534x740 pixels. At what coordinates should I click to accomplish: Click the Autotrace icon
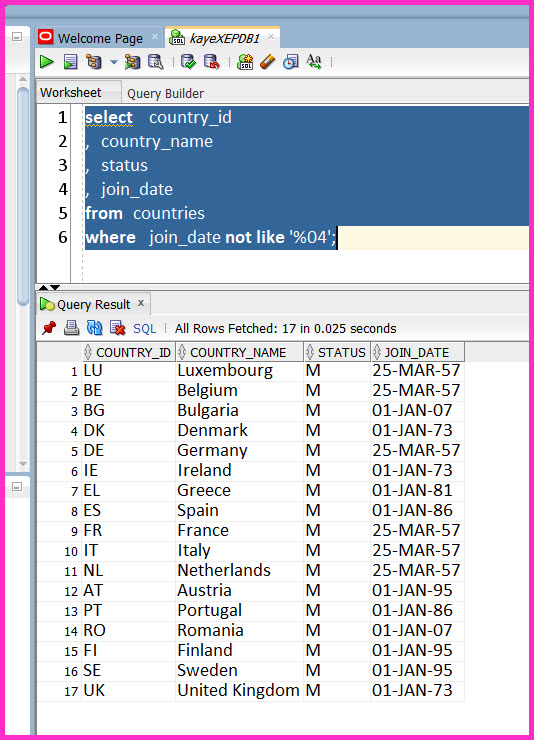133,62
